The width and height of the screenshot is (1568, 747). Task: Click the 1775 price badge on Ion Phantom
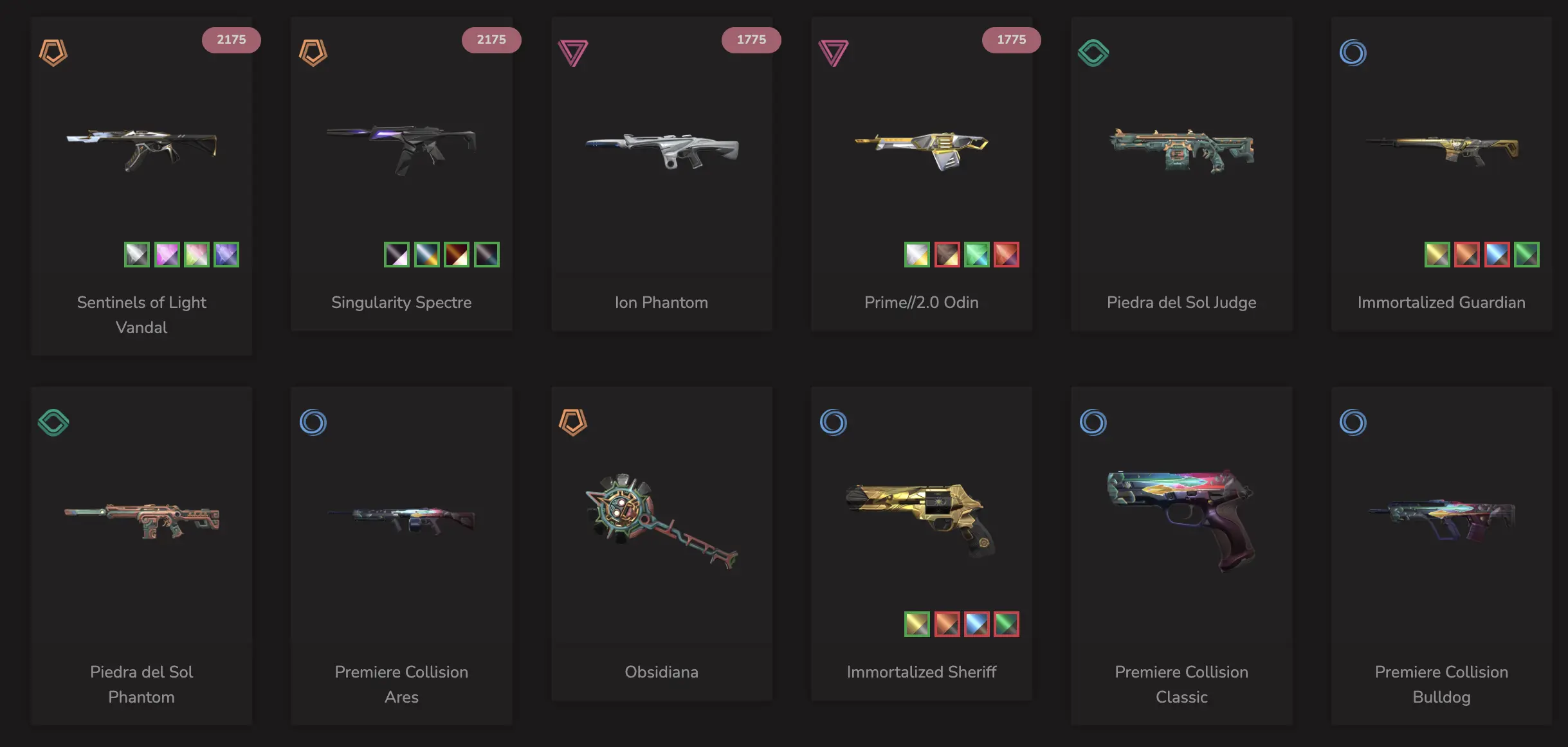click(x=751, y=40)
